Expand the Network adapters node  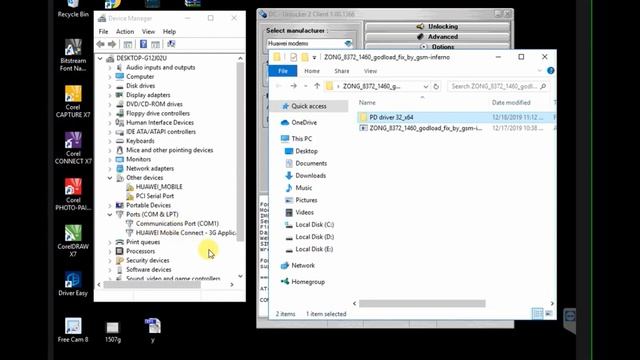(110, 169)
